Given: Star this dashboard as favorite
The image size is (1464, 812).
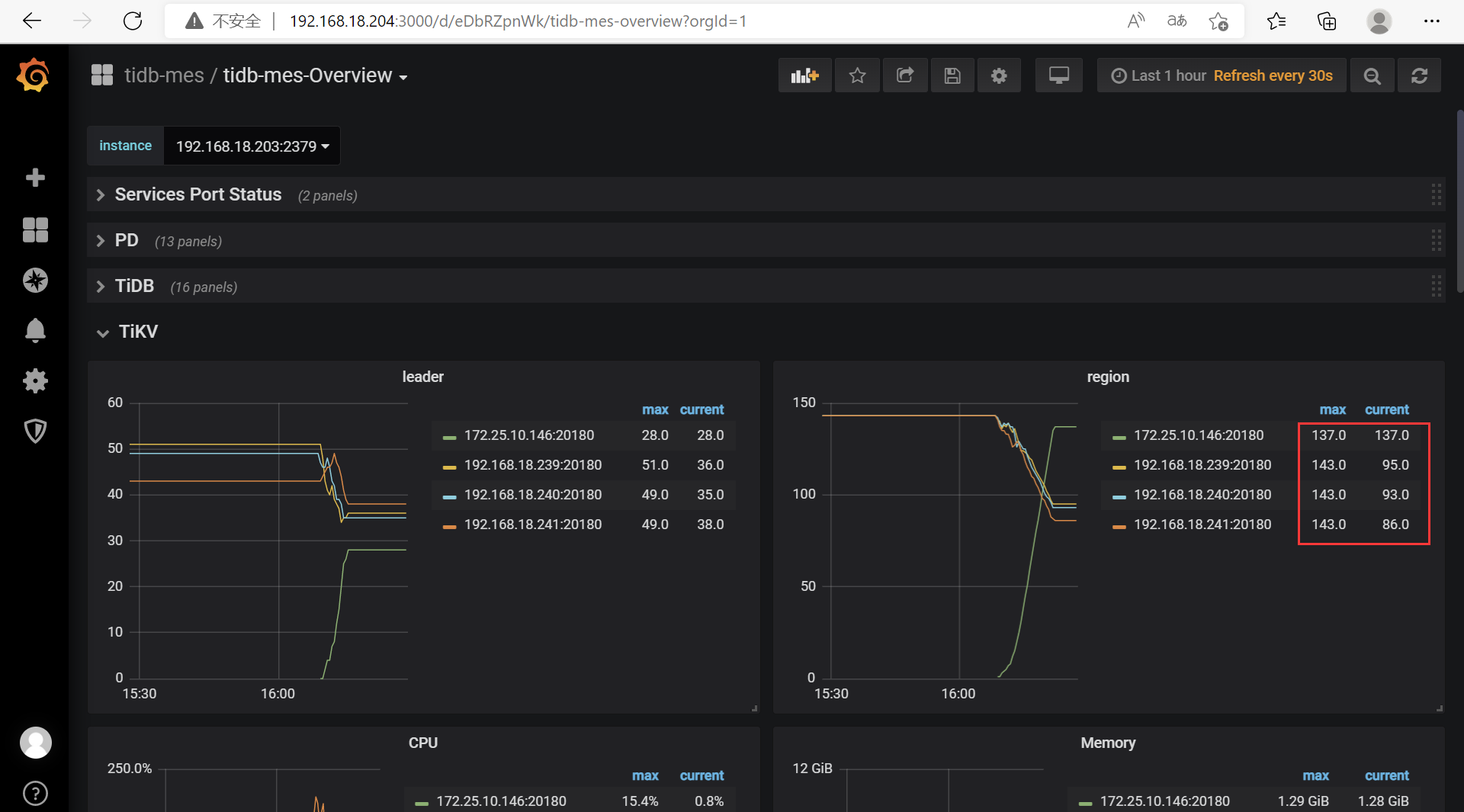Looking at the screenshot, I should pos(857,75).
